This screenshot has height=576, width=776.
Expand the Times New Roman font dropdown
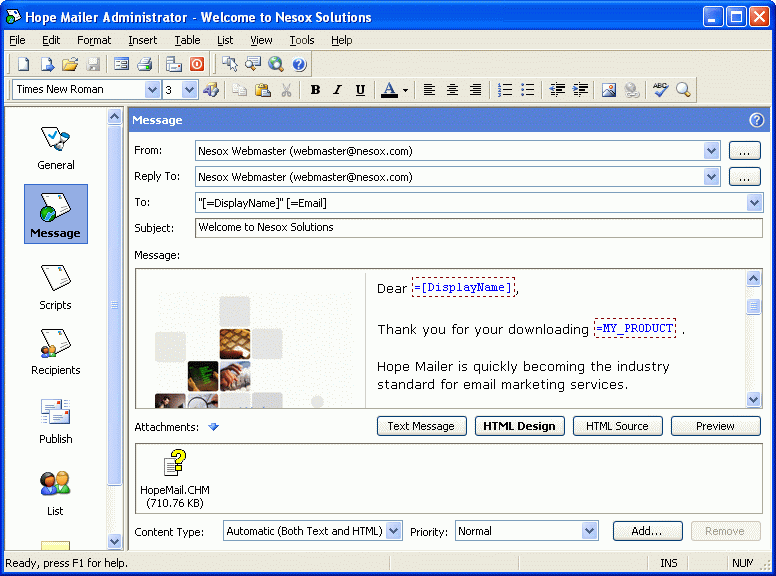(x=152, y=90)
